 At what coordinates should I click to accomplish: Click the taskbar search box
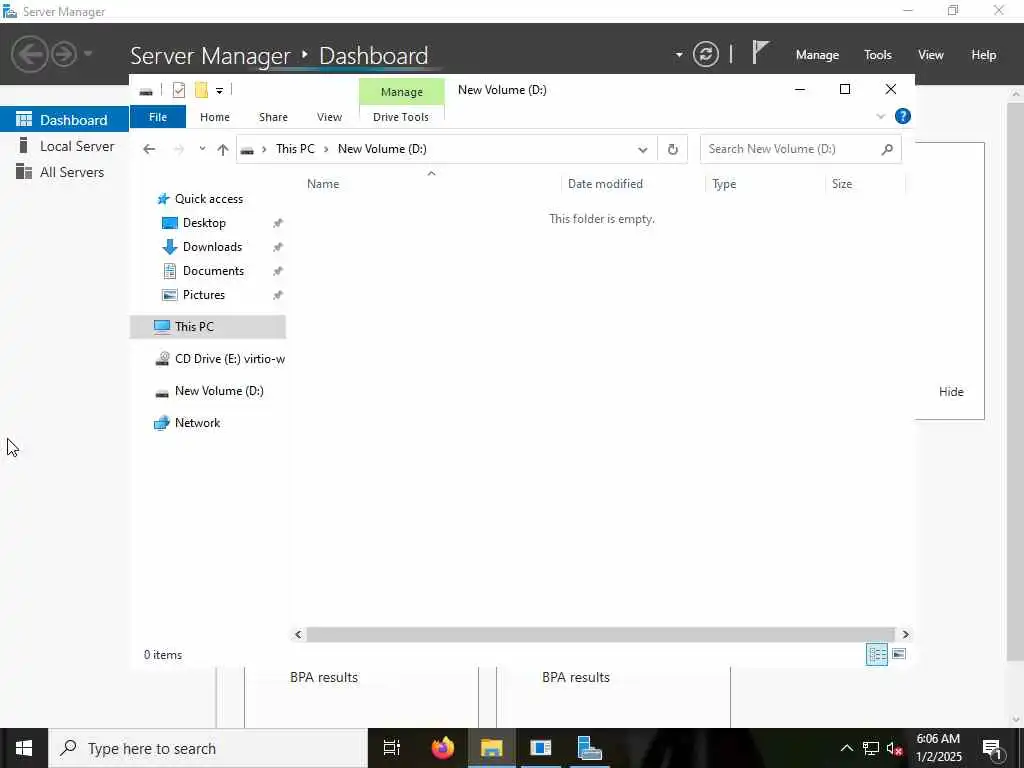[x=208, y=748]
